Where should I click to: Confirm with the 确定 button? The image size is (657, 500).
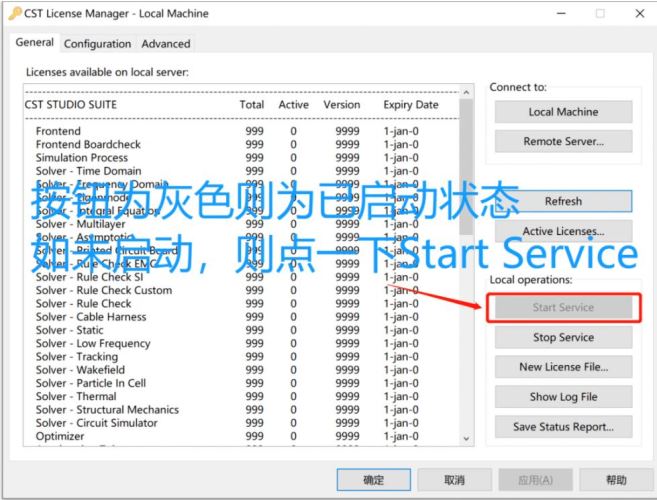[x=373, y=480]
